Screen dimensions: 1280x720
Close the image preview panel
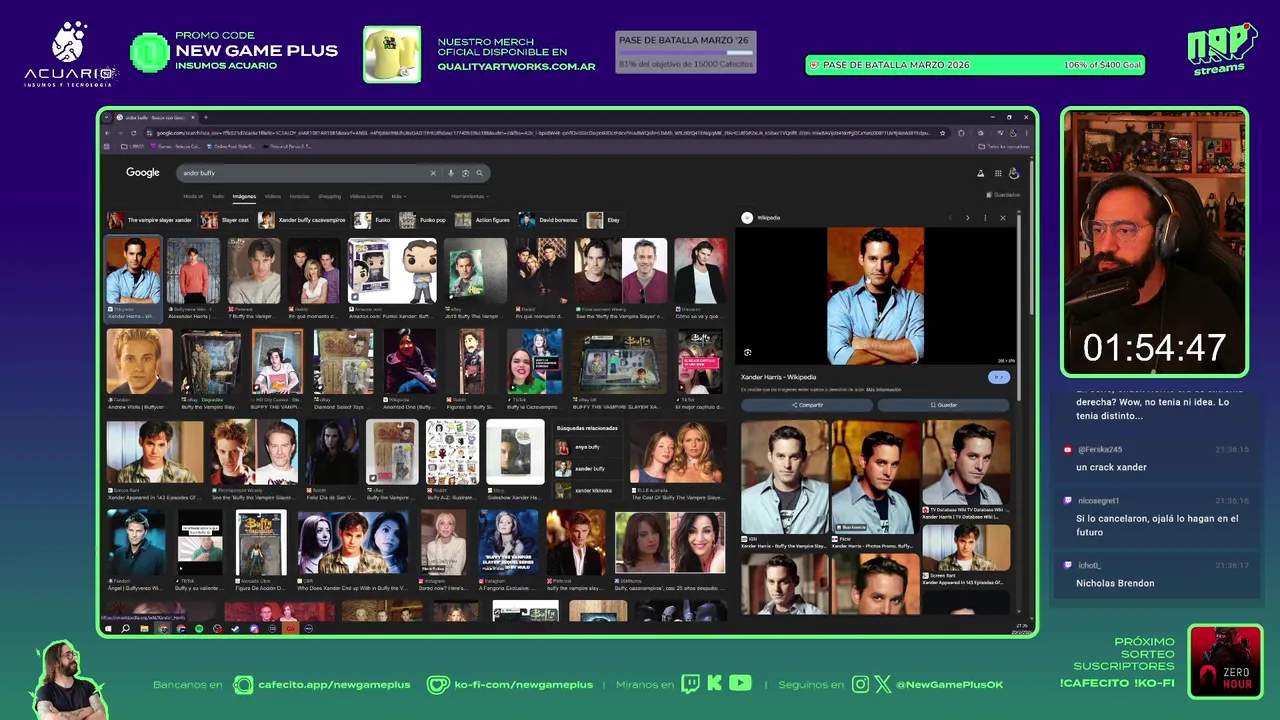(x=1003, y=218)
